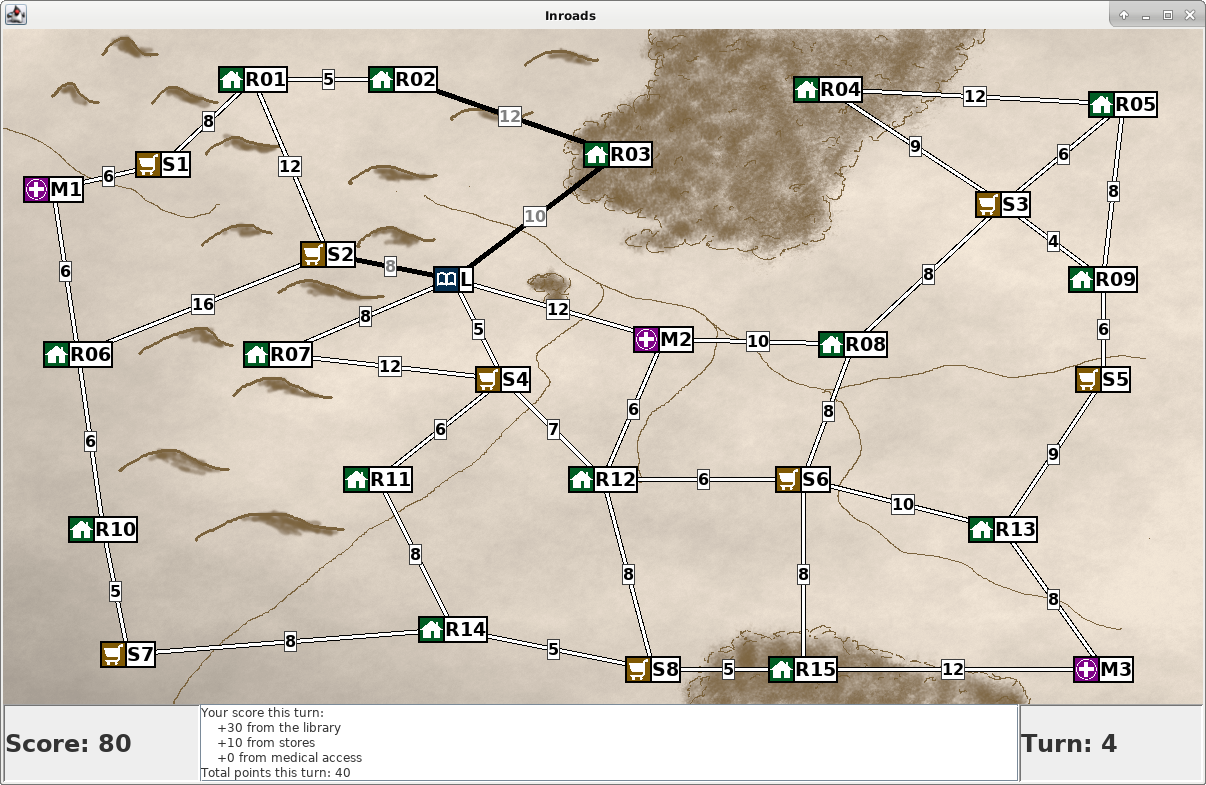Select the M3 medical center icon
Screen dimensions: 1206x785
tap(1087, 669)
